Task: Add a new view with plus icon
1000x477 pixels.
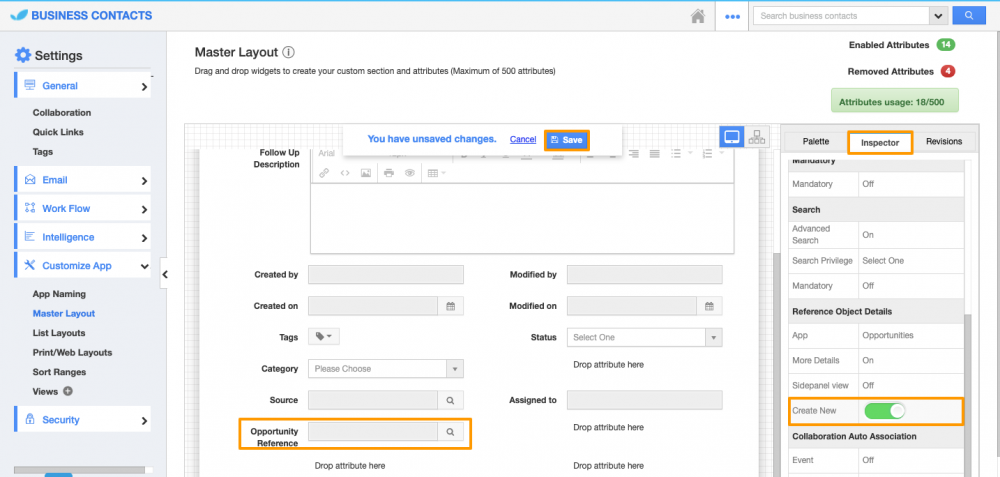Action: pos(68,391)
